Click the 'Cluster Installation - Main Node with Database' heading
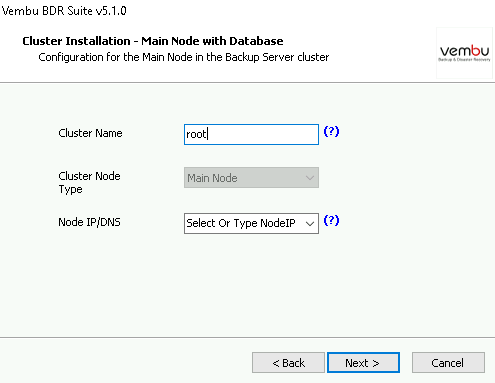This screenshot has width=495, height=383. pyautogui.click(x=153, y=41)
